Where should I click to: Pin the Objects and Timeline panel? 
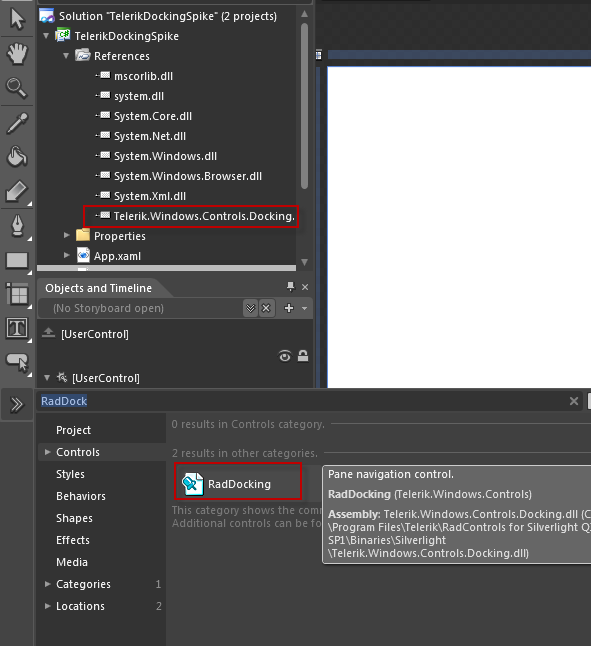290,287
